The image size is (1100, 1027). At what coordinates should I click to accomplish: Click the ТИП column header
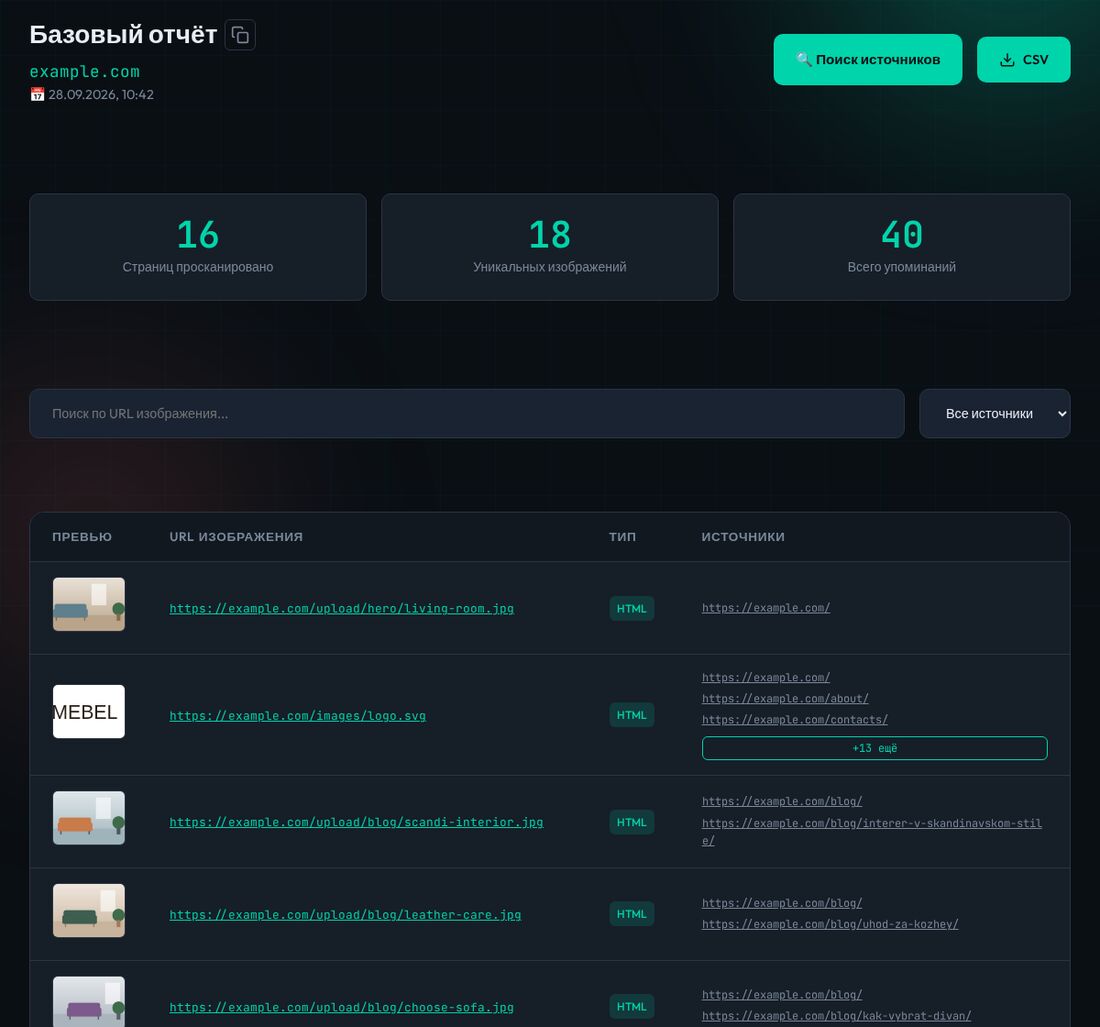pyautogui.click(x=622, y=537)
